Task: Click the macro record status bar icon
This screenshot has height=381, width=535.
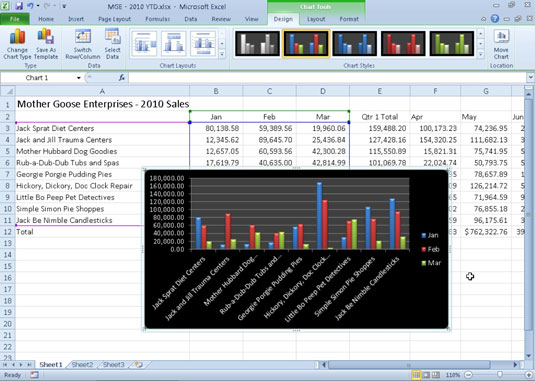Action: click(34, 375)
